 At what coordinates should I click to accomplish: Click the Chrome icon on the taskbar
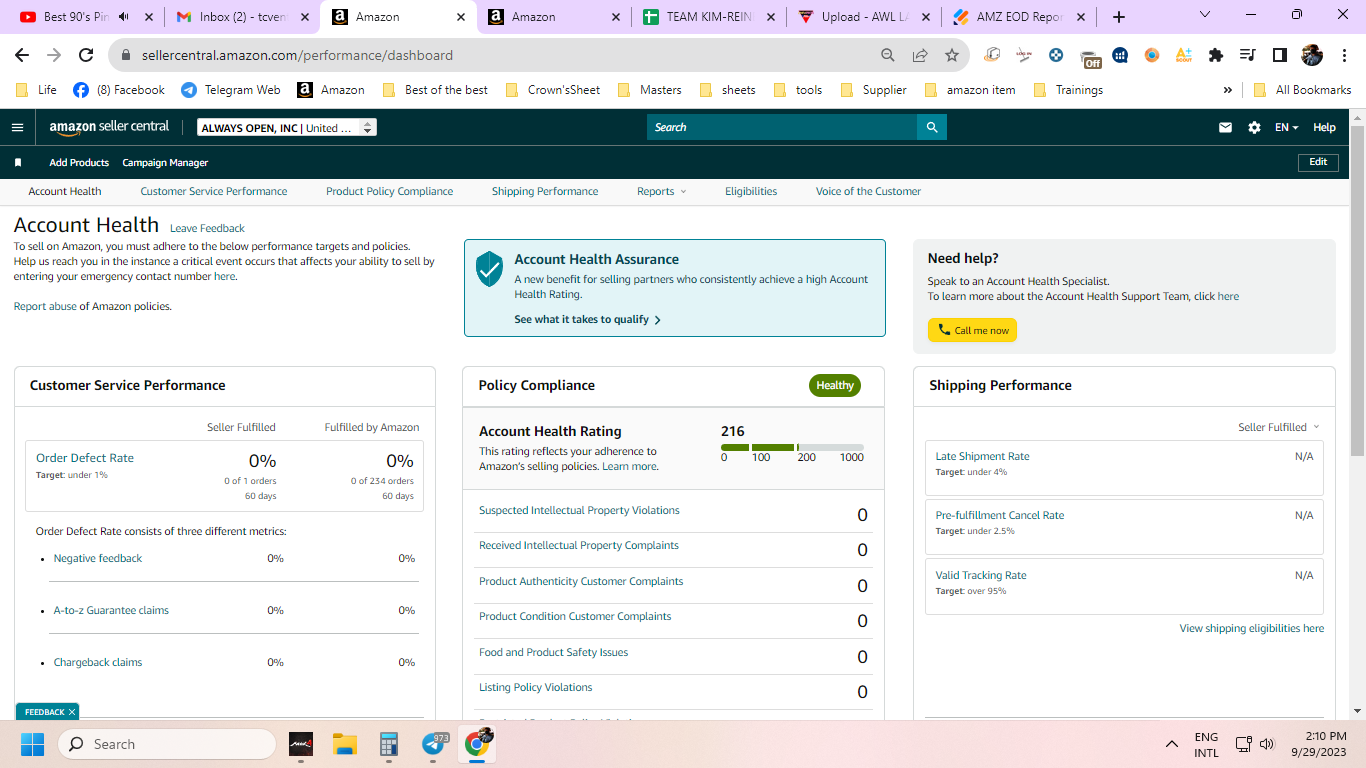(x=479, y=744)
